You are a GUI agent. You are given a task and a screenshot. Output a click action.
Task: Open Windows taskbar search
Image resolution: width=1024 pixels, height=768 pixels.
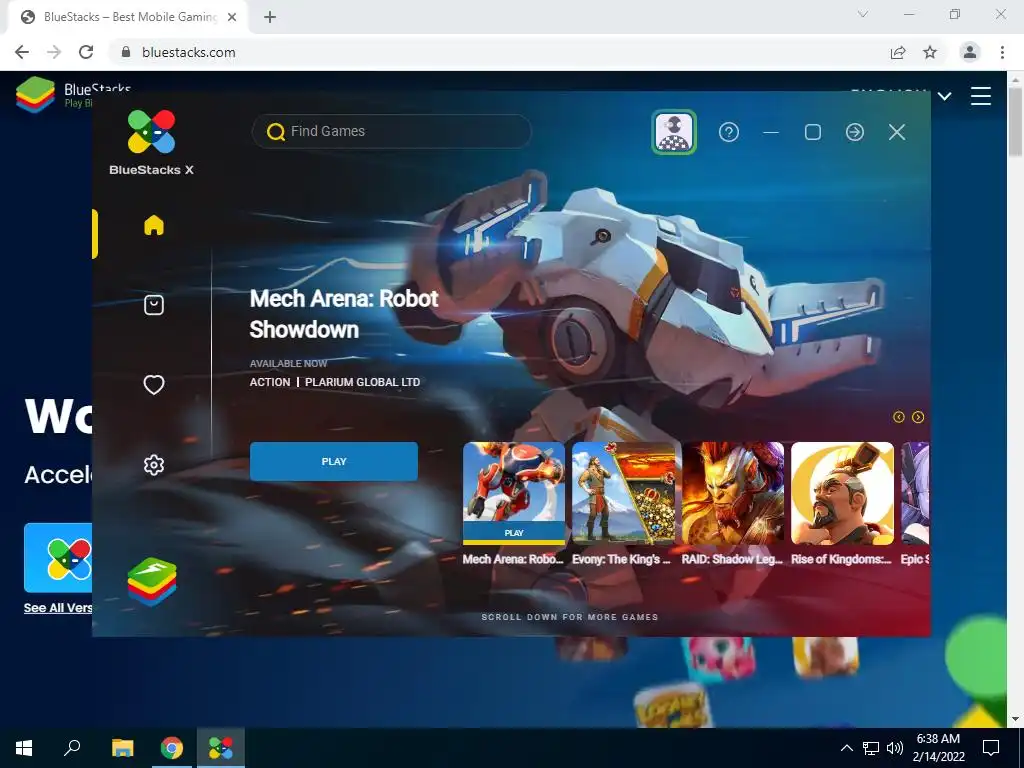tap(72, 748)
